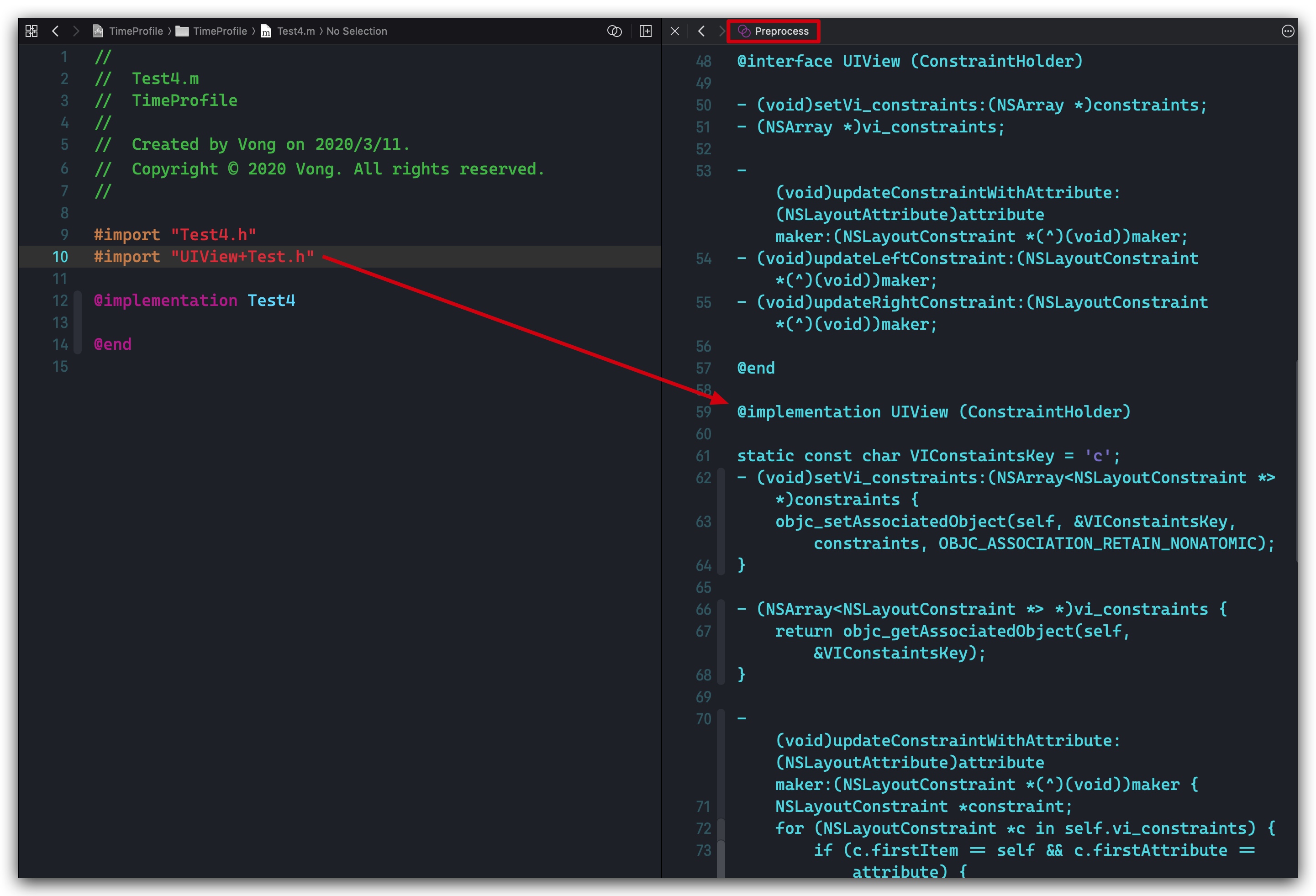Image resolution: width=1316 pixels, height=896 pixels.
Task: Open the Test4.m breadcrumb menu
Action: pyautogui.click(x=295, y=31)
